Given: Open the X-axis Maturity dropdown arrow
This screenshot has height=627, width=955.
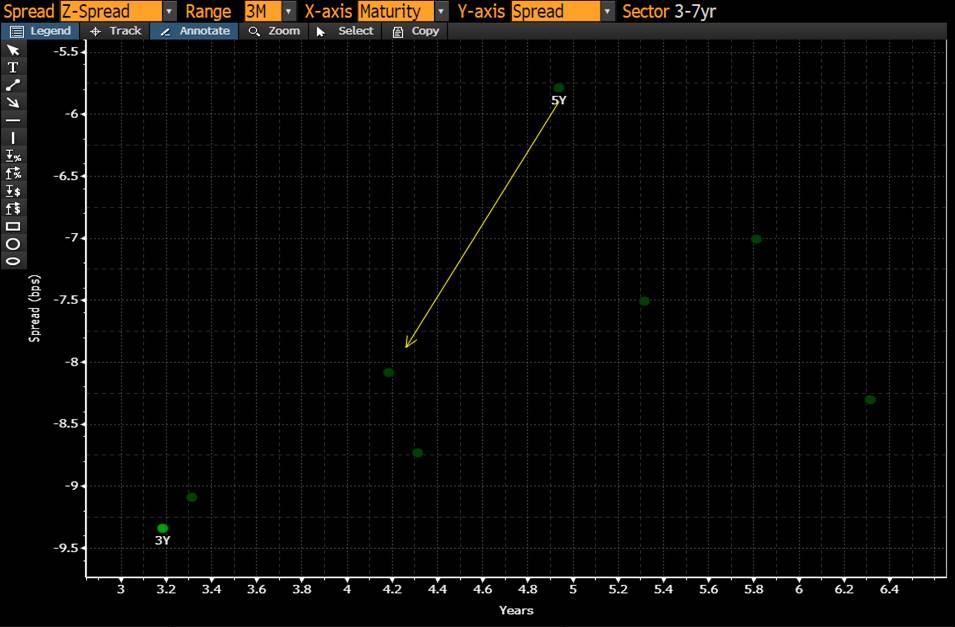Looking at the screenshot, I should tap(441, 12).
